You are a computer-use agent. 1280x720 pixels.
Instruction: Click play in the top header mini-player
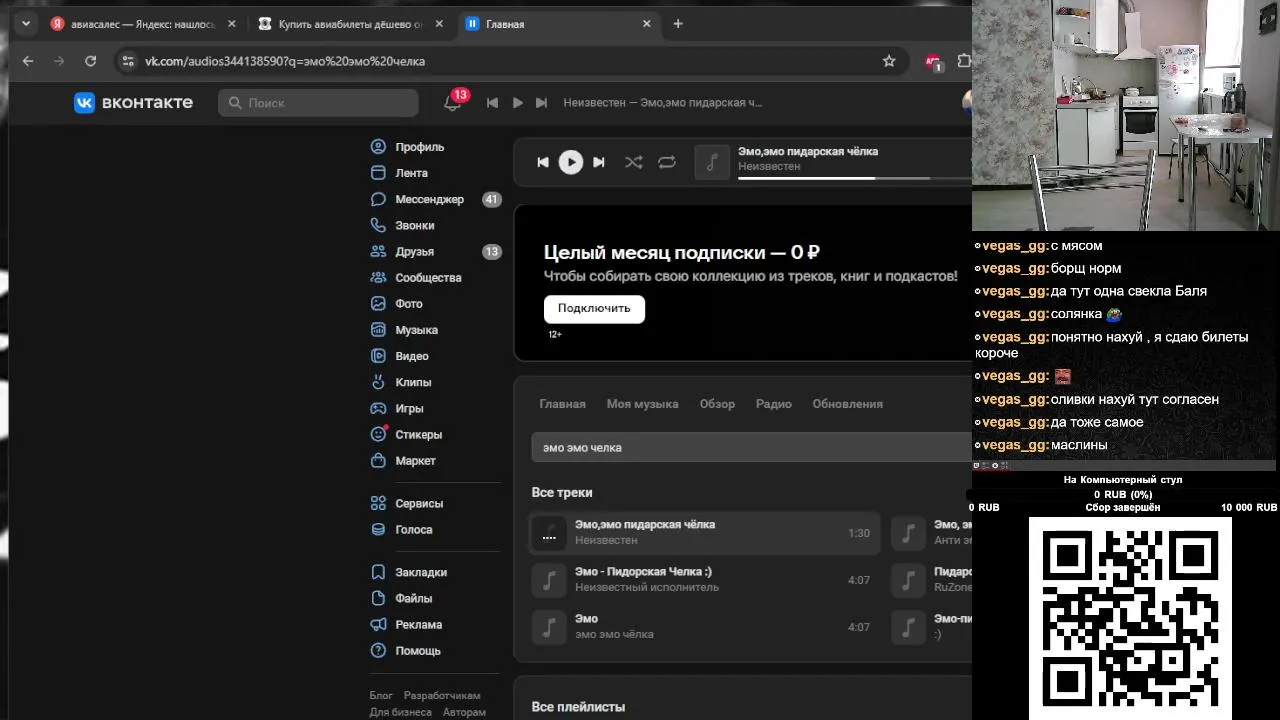tap(517, 102)
